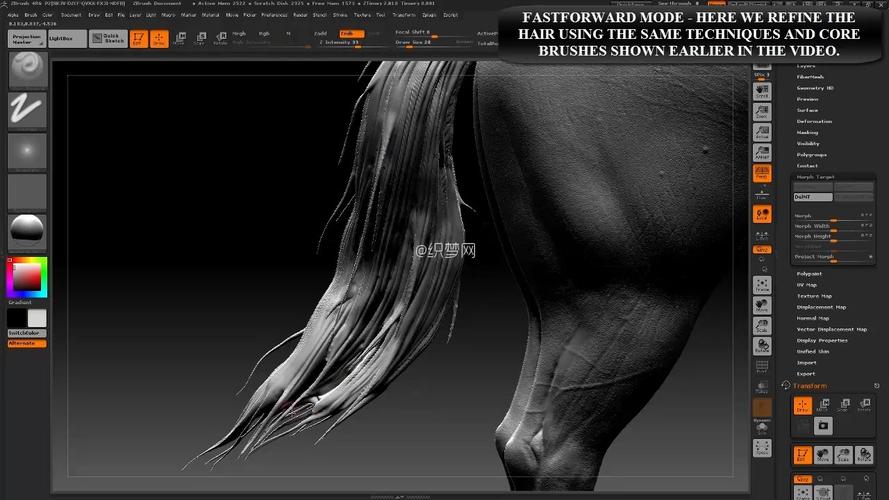Toggle Local symmetry transformations button

tap(762, 214)
